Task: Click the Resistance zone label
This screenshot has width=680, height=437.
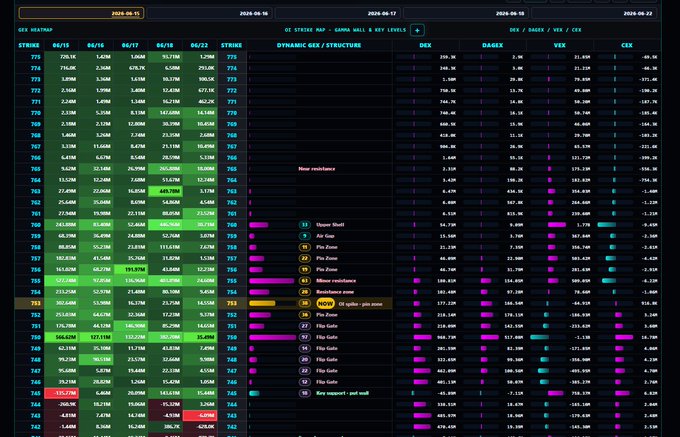Action: [335, 292]
